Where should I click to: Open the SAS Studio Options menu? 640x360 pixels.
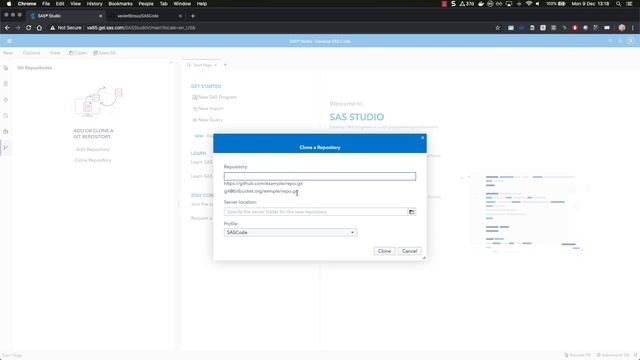click(x=31, y=53)
